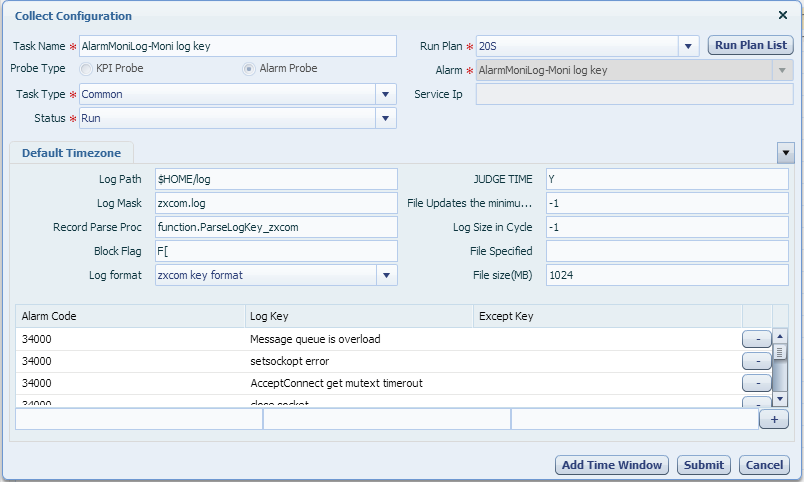The width and height of the screenshot is (804, 482).
Task: Expand the timezone tab menu arrow
Action: point(786,153)
